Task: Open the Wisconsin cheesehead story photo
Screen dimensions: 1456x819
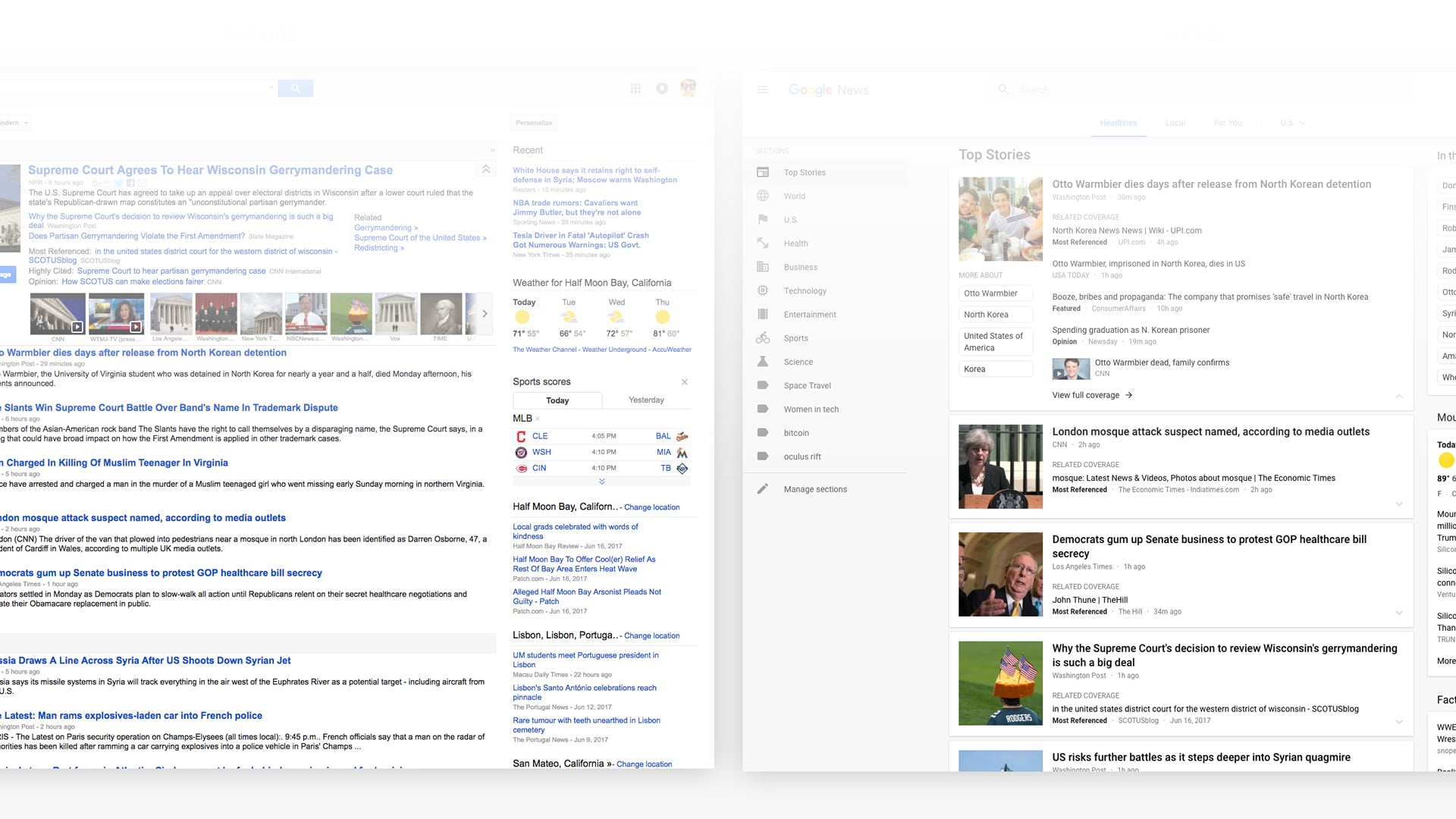Action: click(x=1000, y=683)
